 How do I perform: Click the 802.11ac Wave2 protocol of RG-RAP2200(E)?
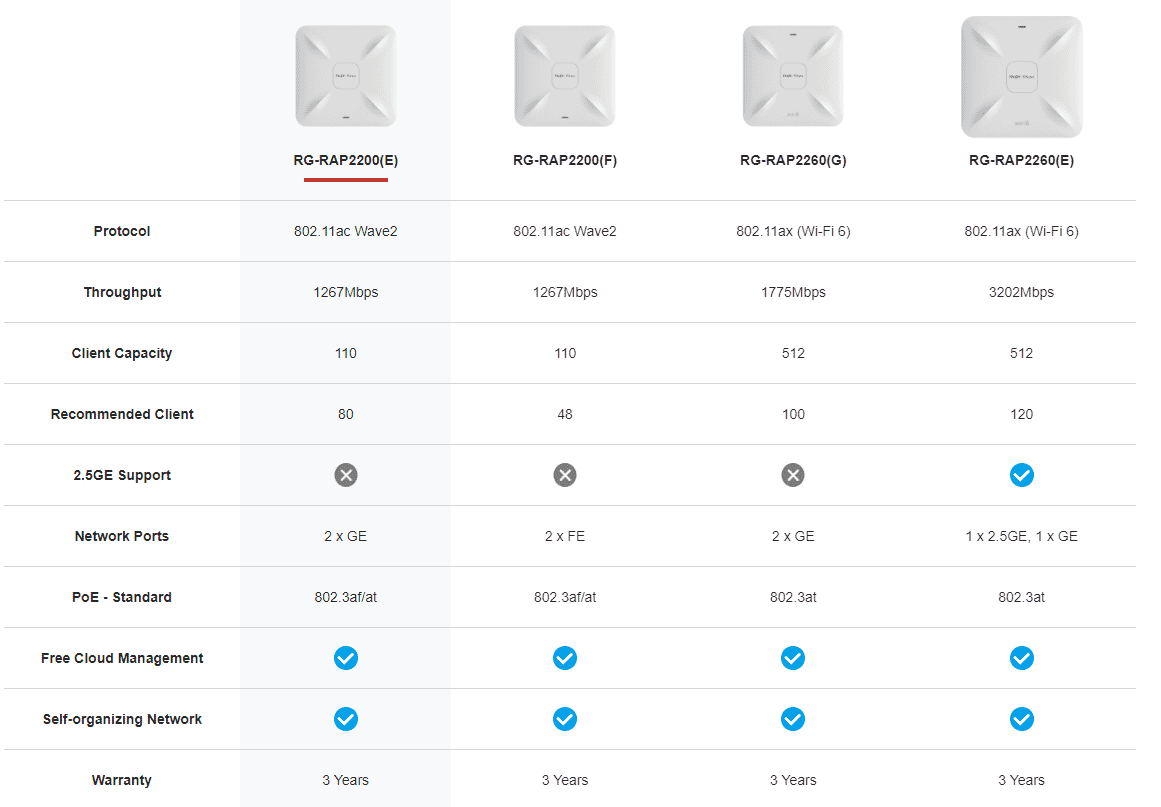pos(345,231)
